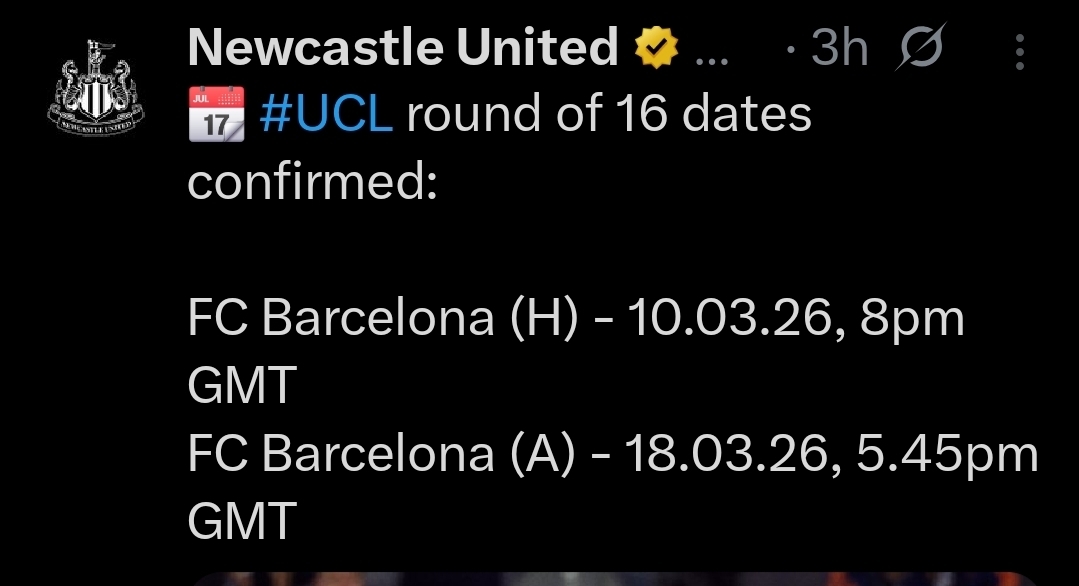Click the word "confirmed:" in the tweet

(x=313, y=182)
